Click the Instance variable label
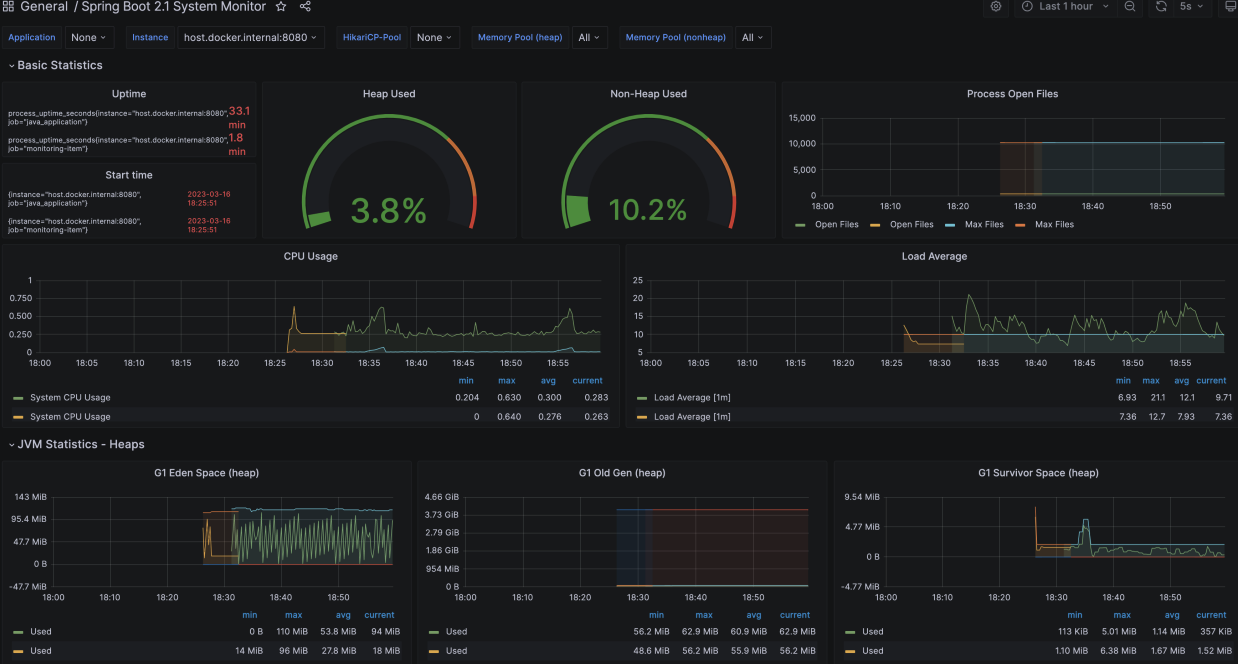 pos(150,37)
